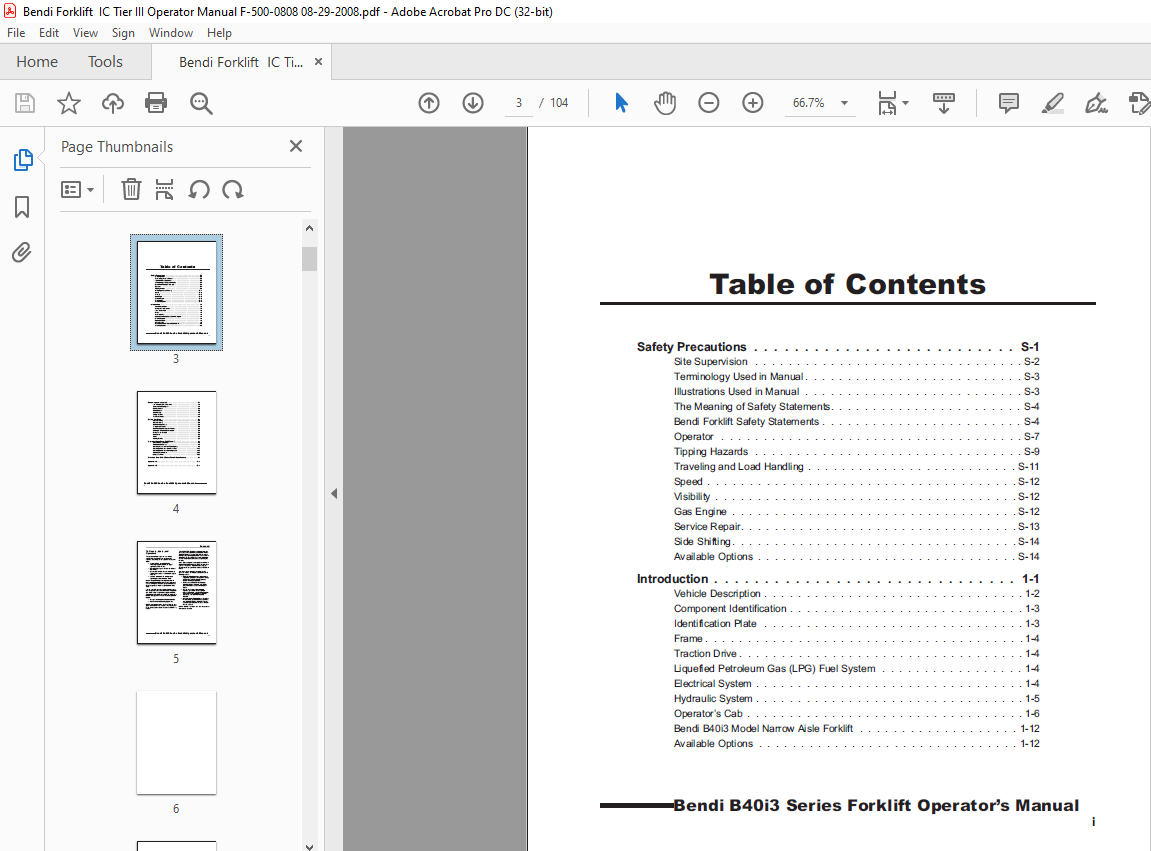Click Vehicle Description contents entry
The height and width of the screenshot is (851, 1151).
(x=857, y=593)
